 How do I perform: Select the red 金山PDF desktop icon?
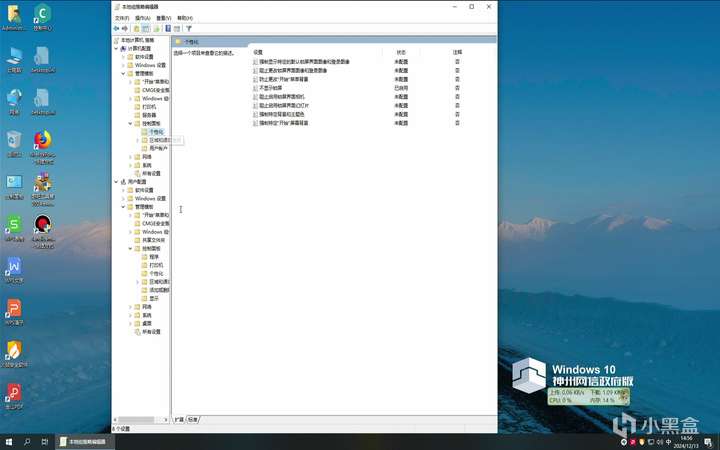point(14,396)
